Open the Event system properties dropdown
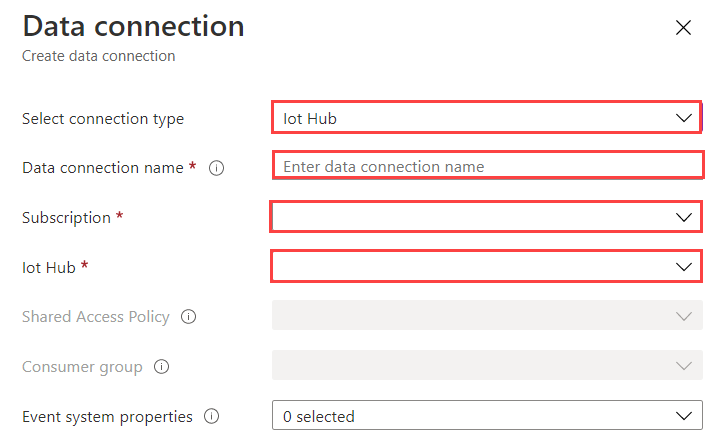Image resolution: width=728 pixels, height=444 pixels. point(486,416)
